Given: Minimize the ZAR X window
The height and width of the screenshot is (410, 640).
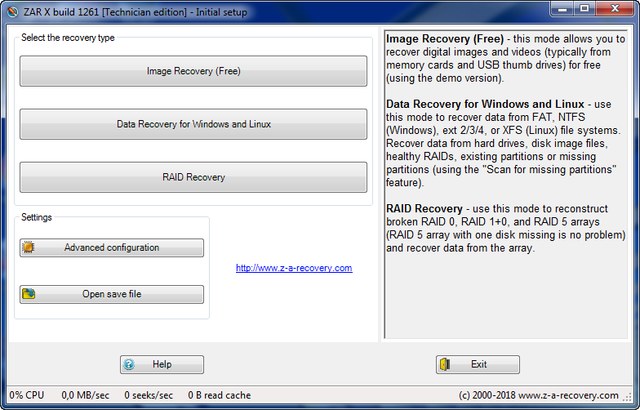Looking at the screenshot, I should click(562, 8).
